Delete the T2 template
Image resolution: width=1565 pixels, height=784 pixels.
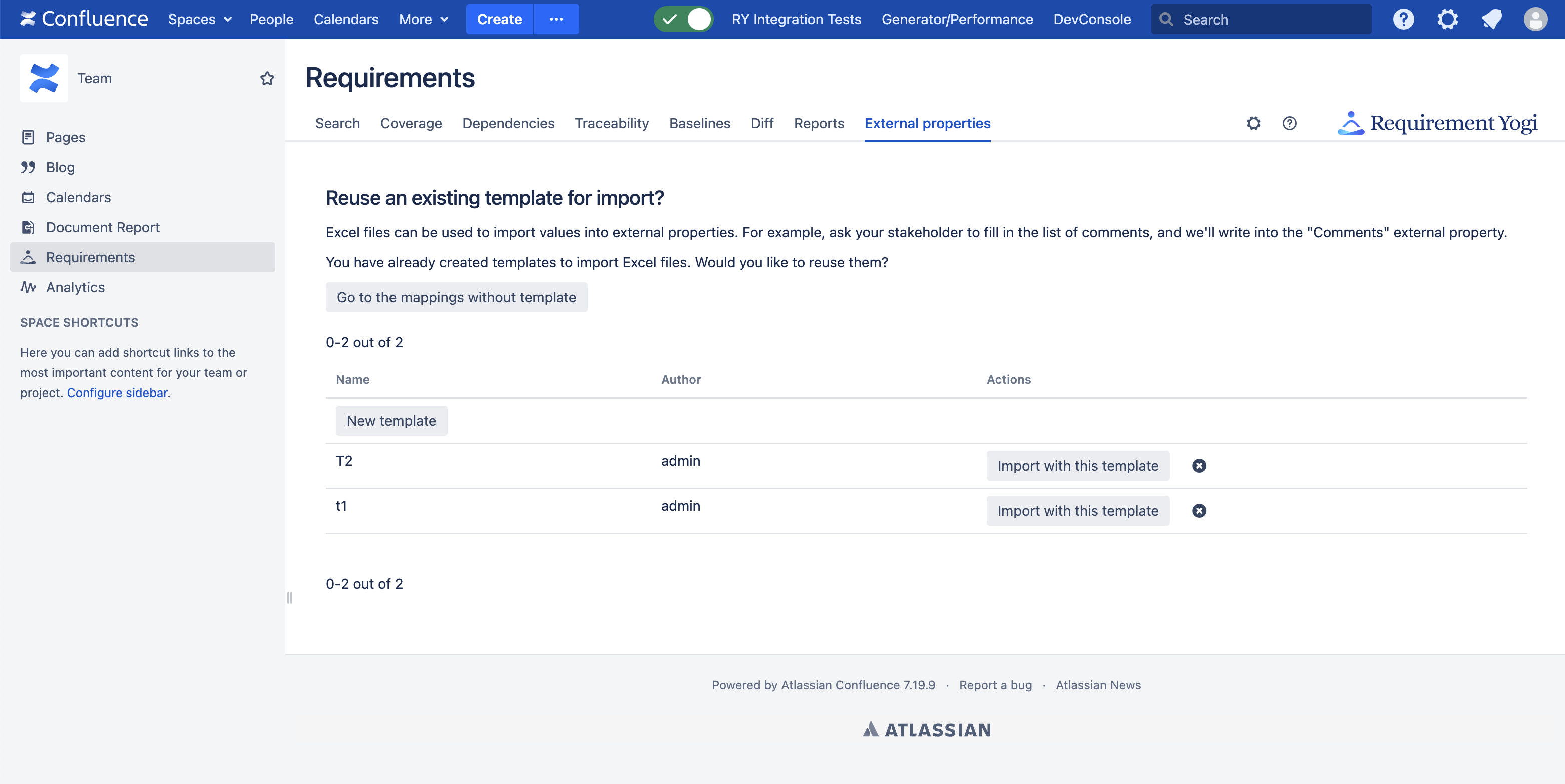(1199, 466)
